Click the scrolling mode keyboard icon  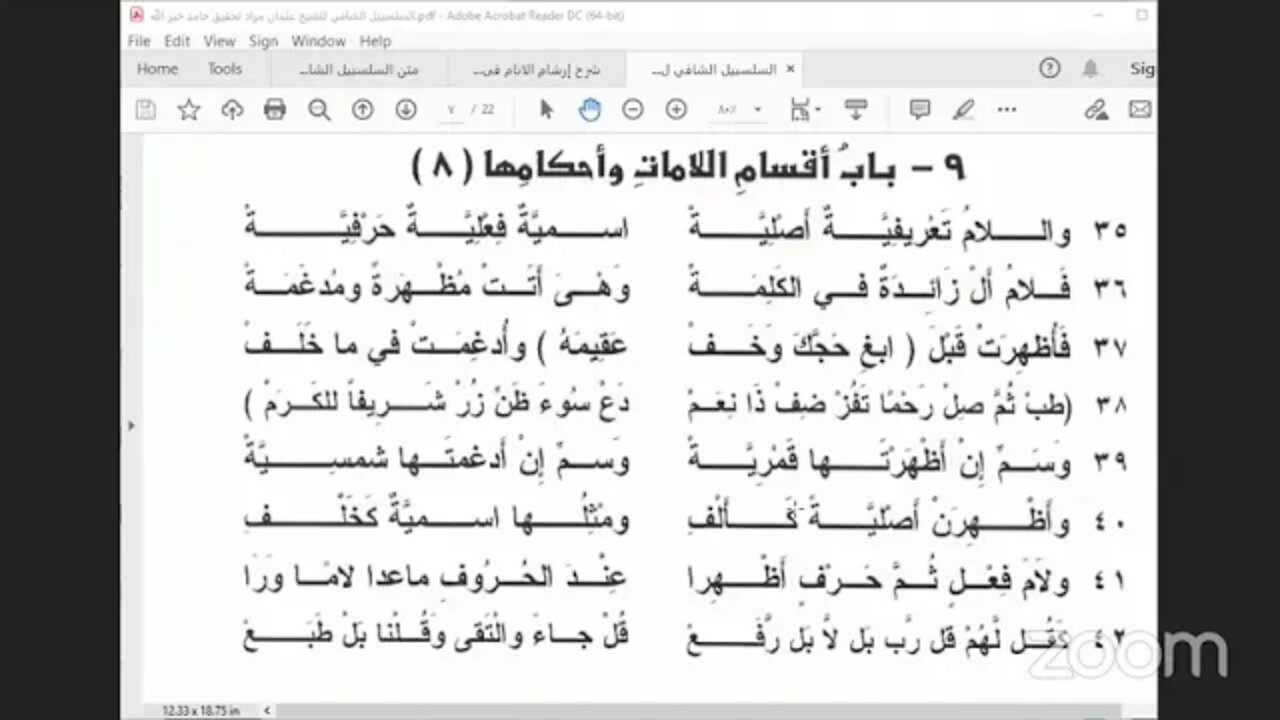click(855, 110)
